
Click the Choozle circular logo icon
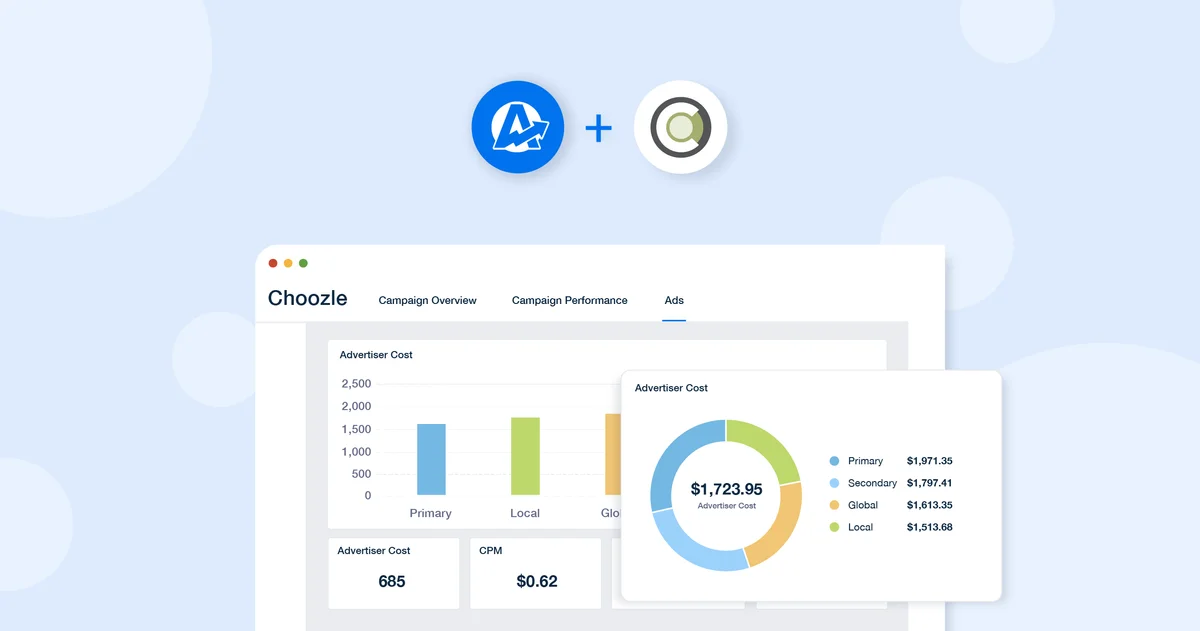pyautogui.click(x=680, y=127)
